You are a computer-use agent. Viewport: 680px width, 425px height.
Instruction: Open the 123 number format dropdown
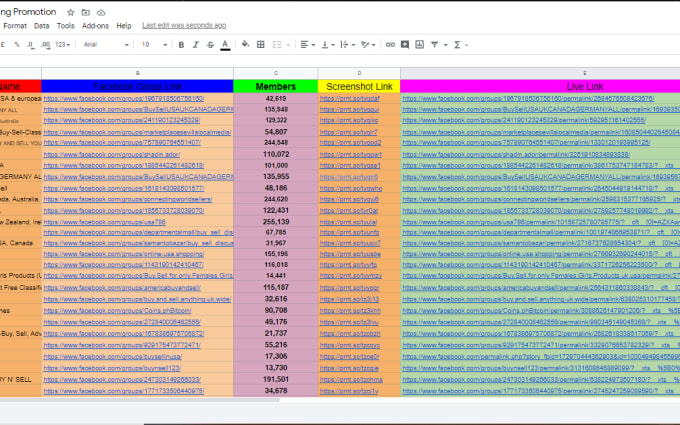(62, 44)
